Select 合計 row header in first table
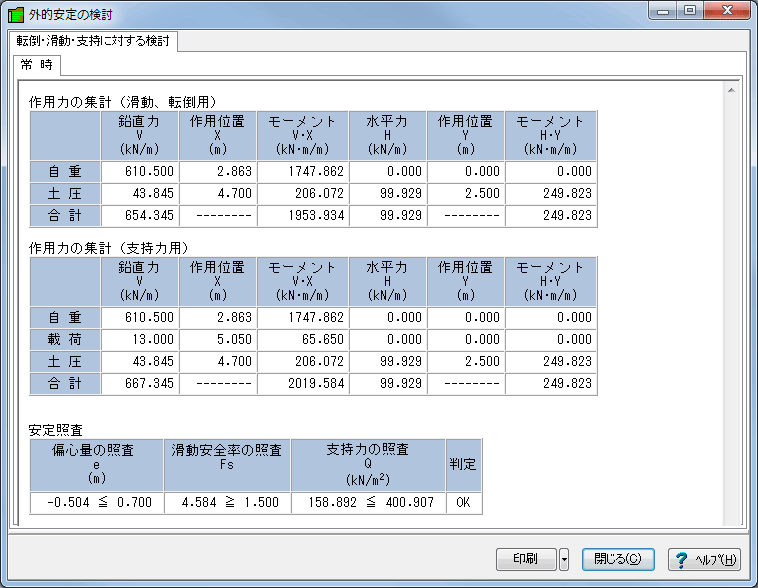This screenshot has height=588, width=758. click(x=65, y=216)
